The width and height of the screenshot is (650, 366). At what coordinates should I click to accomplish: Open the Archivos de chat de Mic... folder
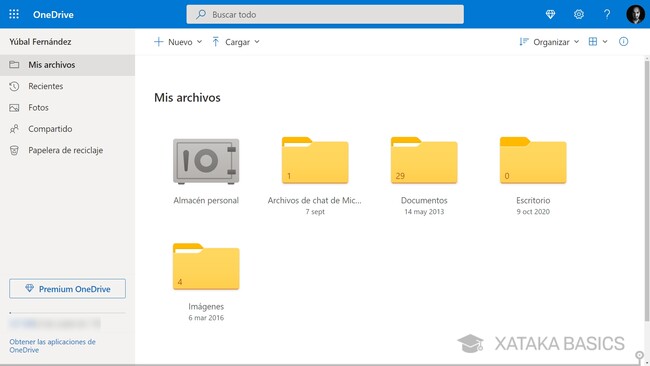pos(315,160)
